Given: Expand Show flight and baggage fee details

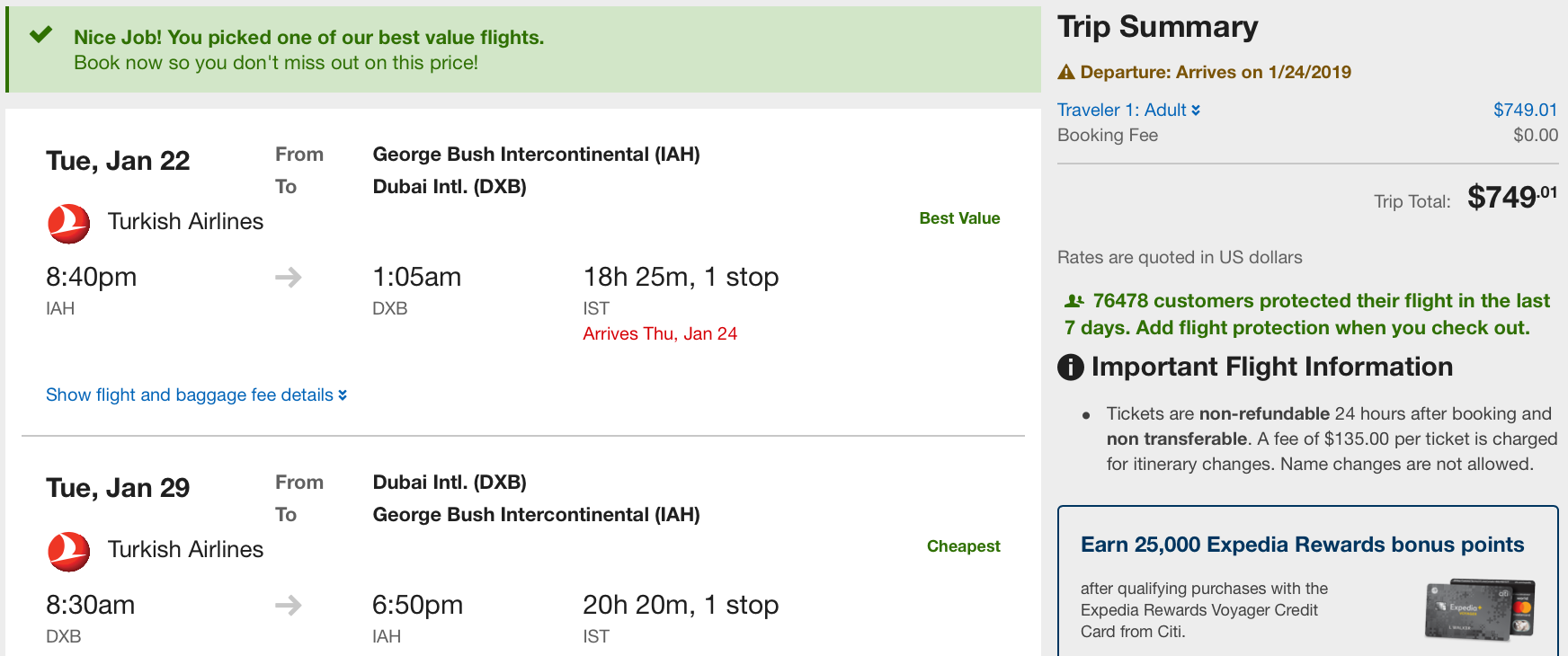Looking at the screenshot, I should click(196, 394).
